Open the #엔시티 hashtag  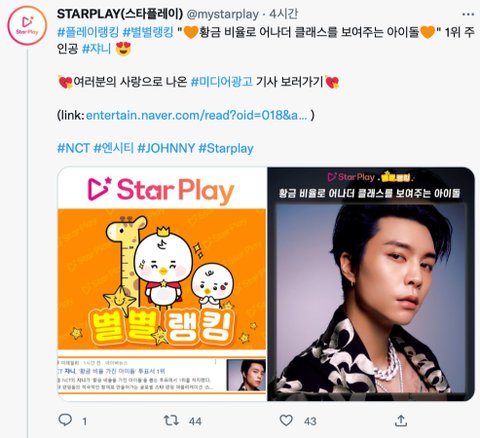114,148
